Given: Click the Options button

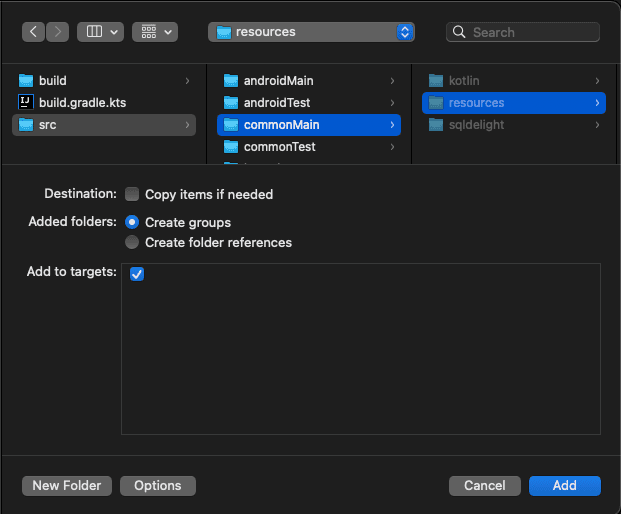Looking at the screenshot, I should point(158,486).
